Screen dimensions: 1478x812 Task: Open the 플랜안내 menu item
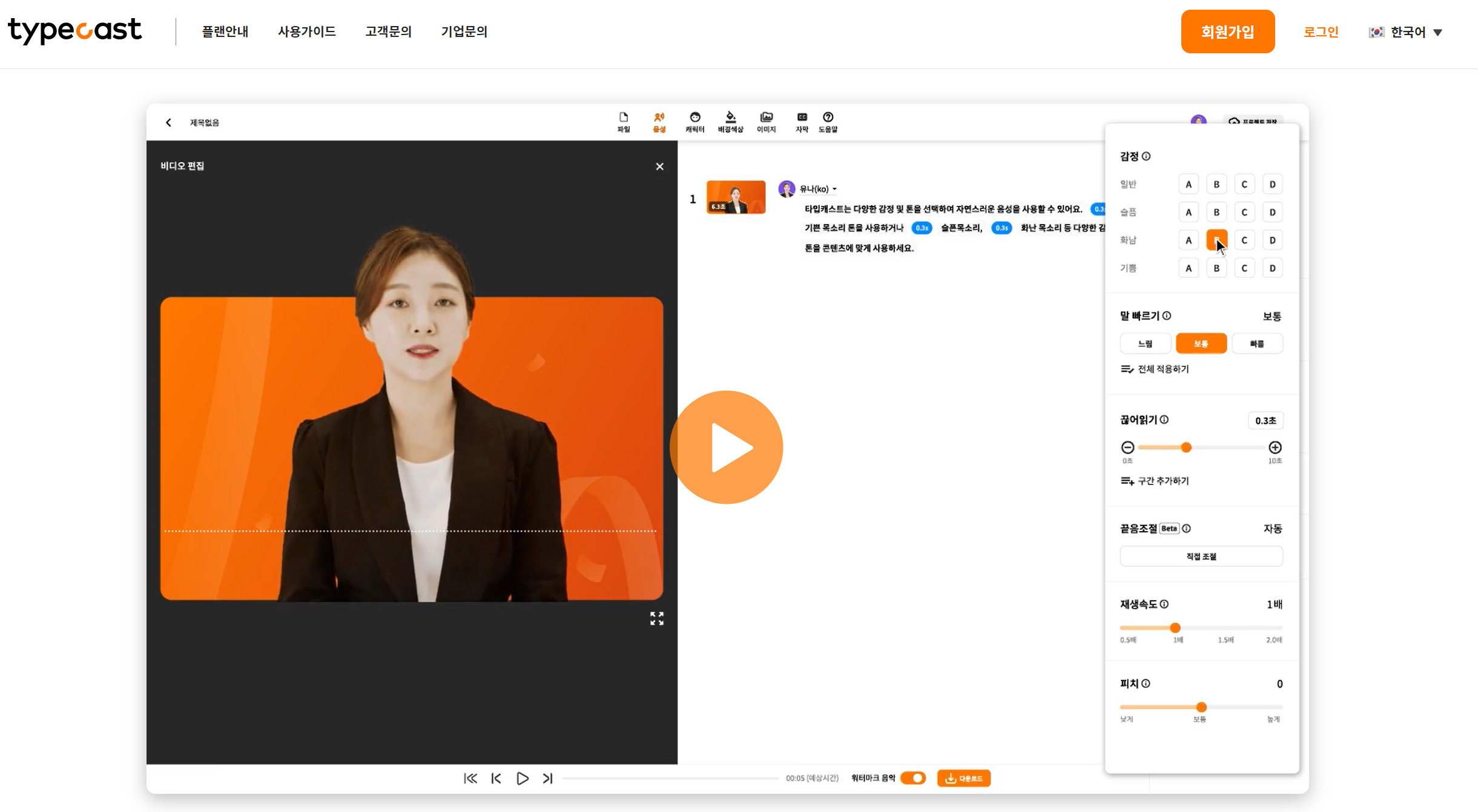coord(225,31)
